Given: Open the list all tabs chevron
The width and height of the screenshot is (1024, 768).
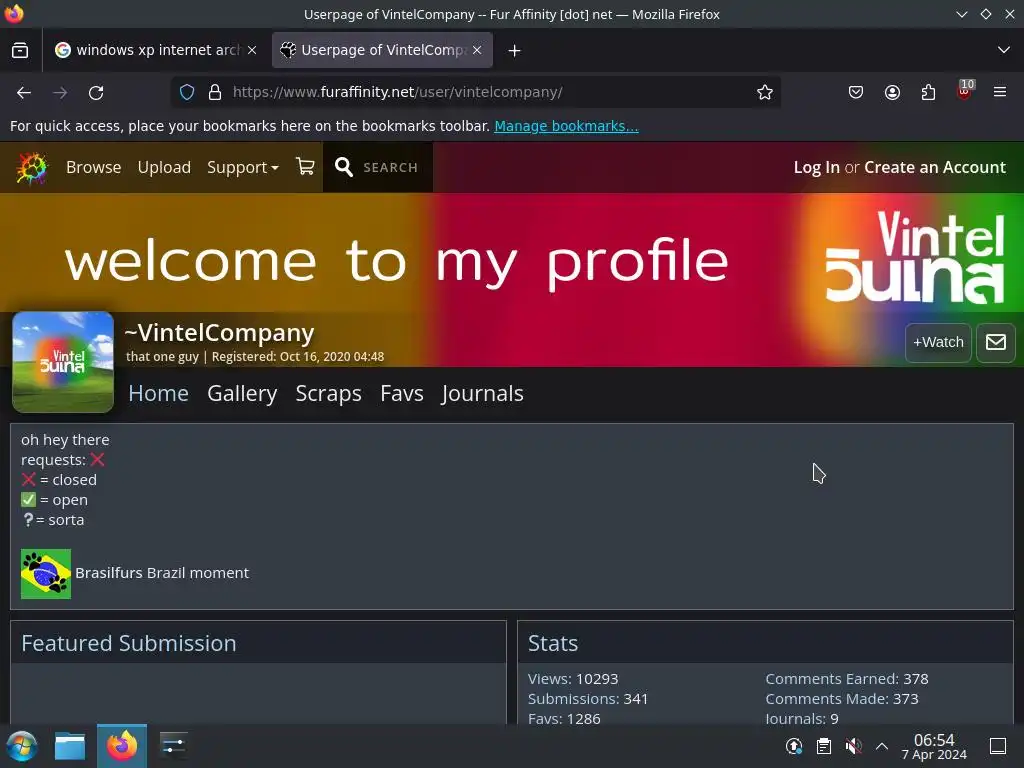Looking at the screenshot, I should pyautogui.click(x=1004, y=50).
